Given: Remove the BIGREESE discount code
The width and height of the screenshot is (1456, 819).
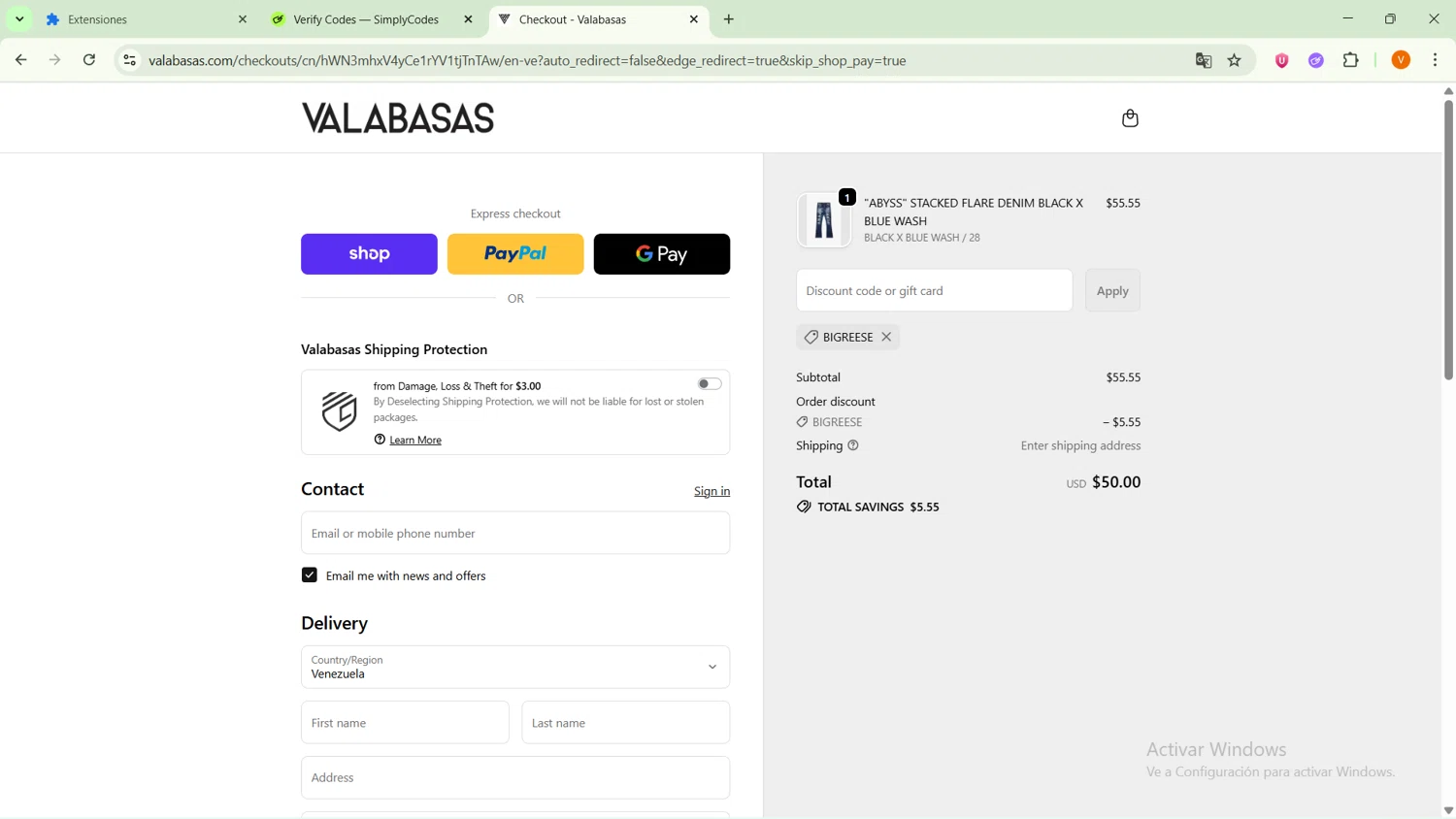Looking at the screenshot, I should [x=886, y=337].
